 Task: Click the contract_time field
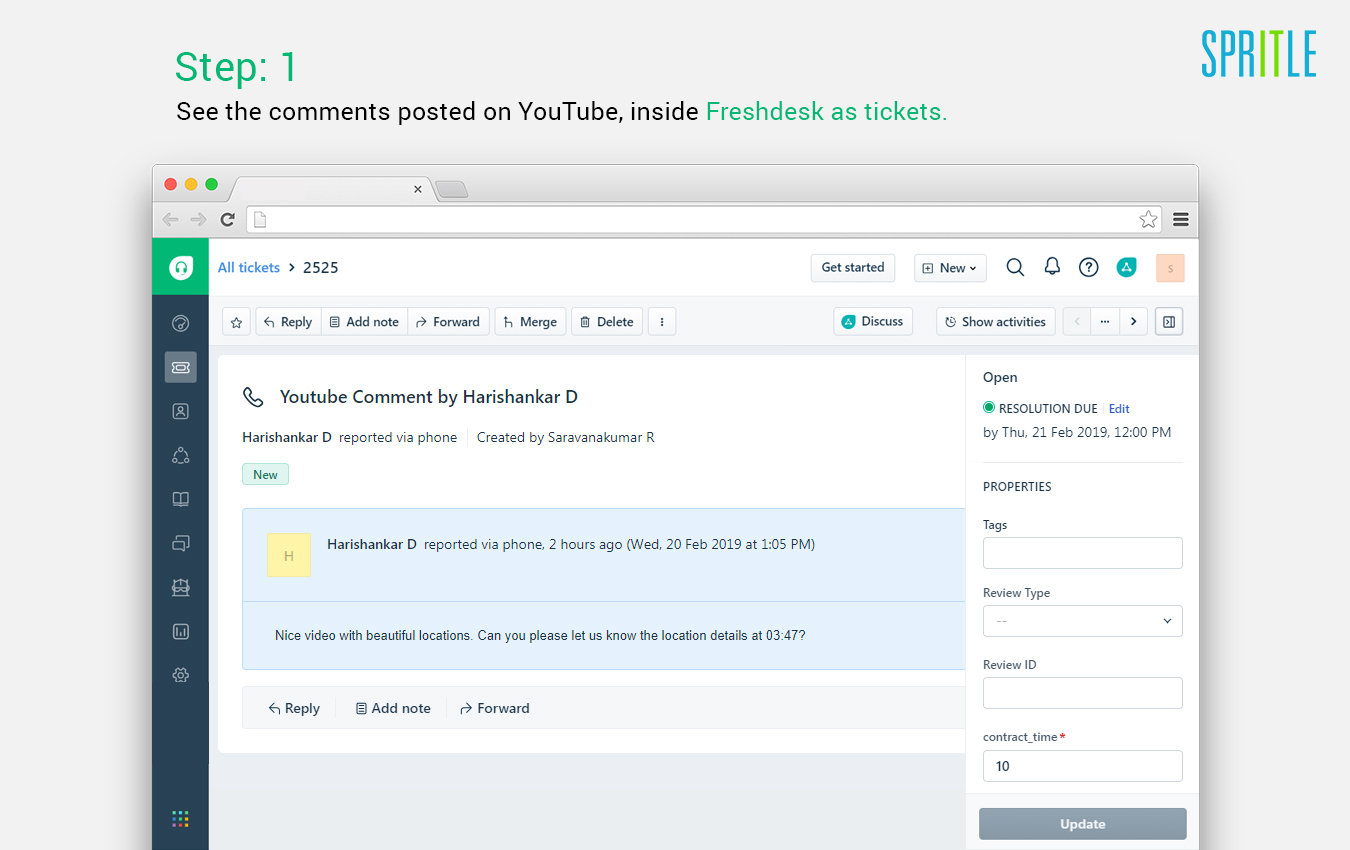click(1083, 766)
